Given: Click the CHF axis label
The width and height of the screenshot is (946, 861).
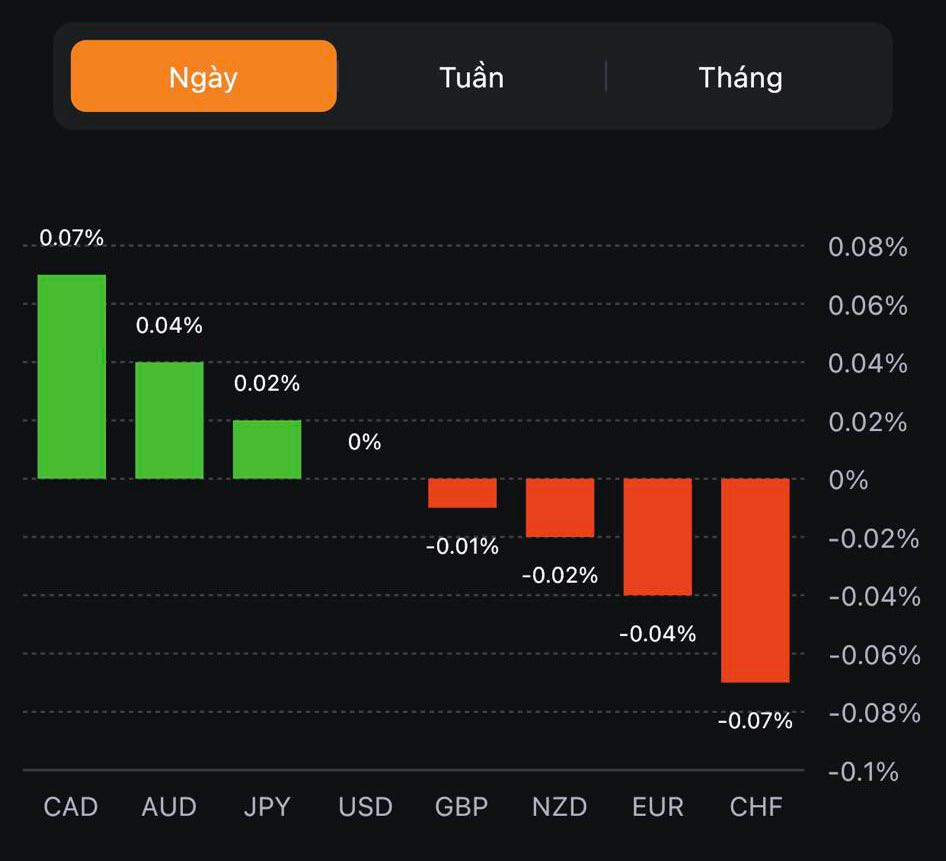Looking at the screenshot, I should tap(756, 807).
